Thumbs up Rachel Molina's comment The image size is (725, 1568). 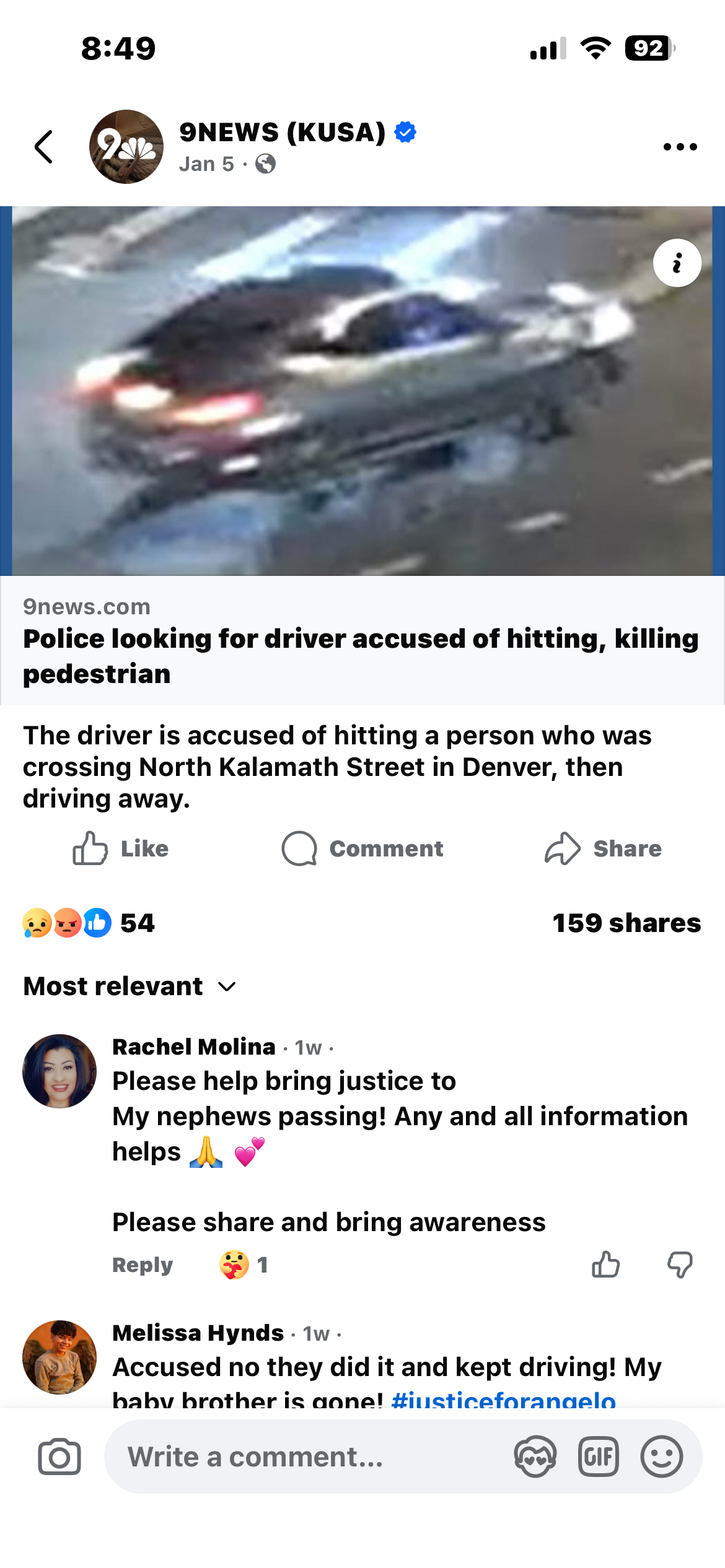pos(605,1265)
